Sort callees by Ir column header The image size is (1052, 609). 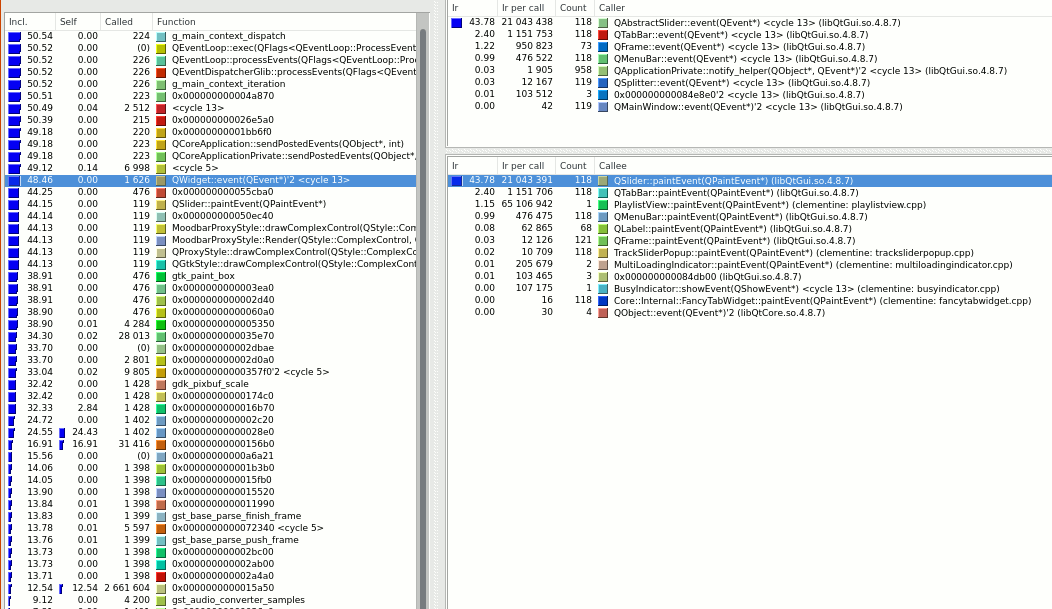pyautogui.click(x=472, y=166)
